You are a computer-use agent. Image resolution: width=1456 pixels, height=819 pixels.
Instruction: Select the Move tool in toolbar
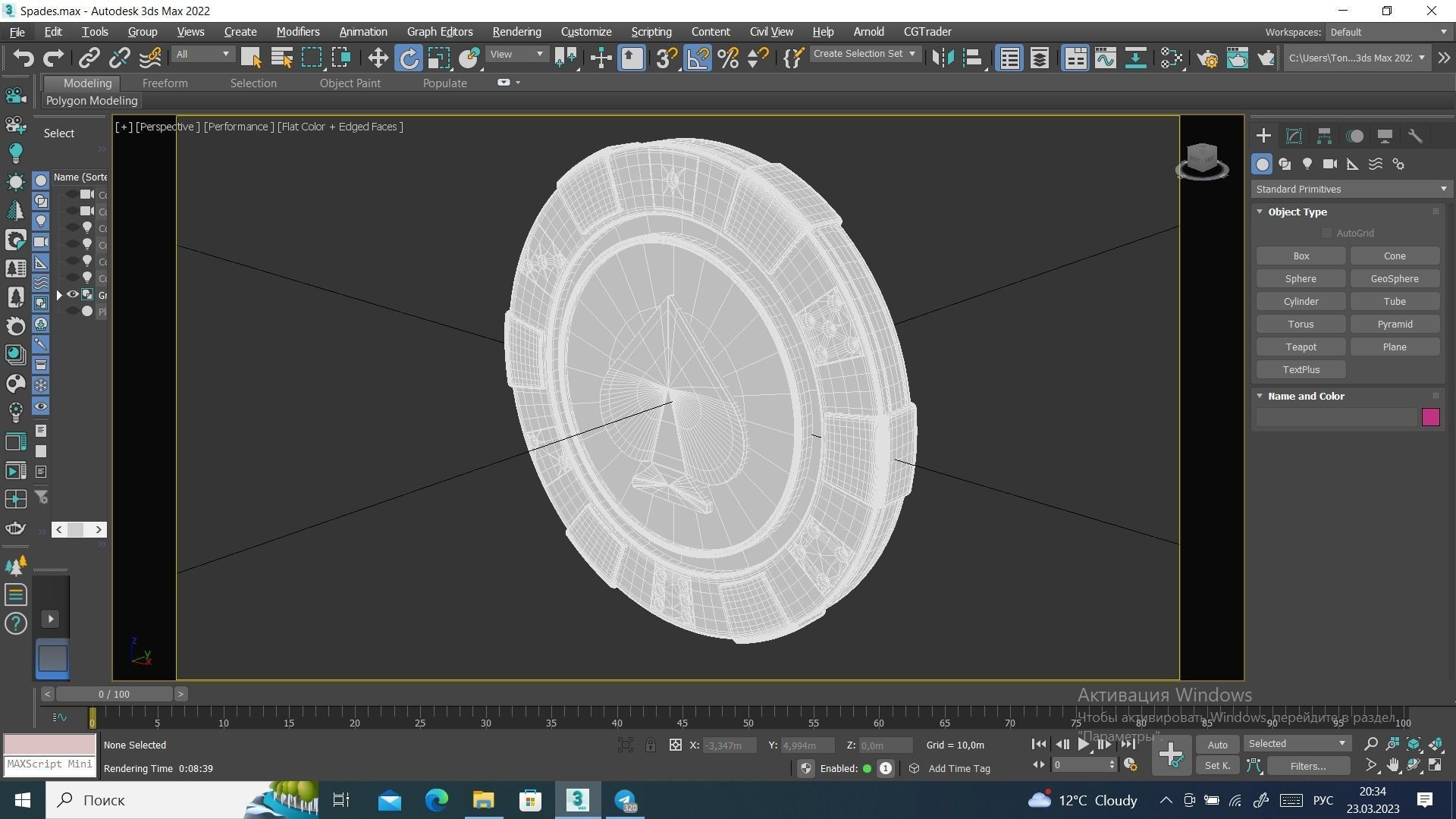[378, 58]
